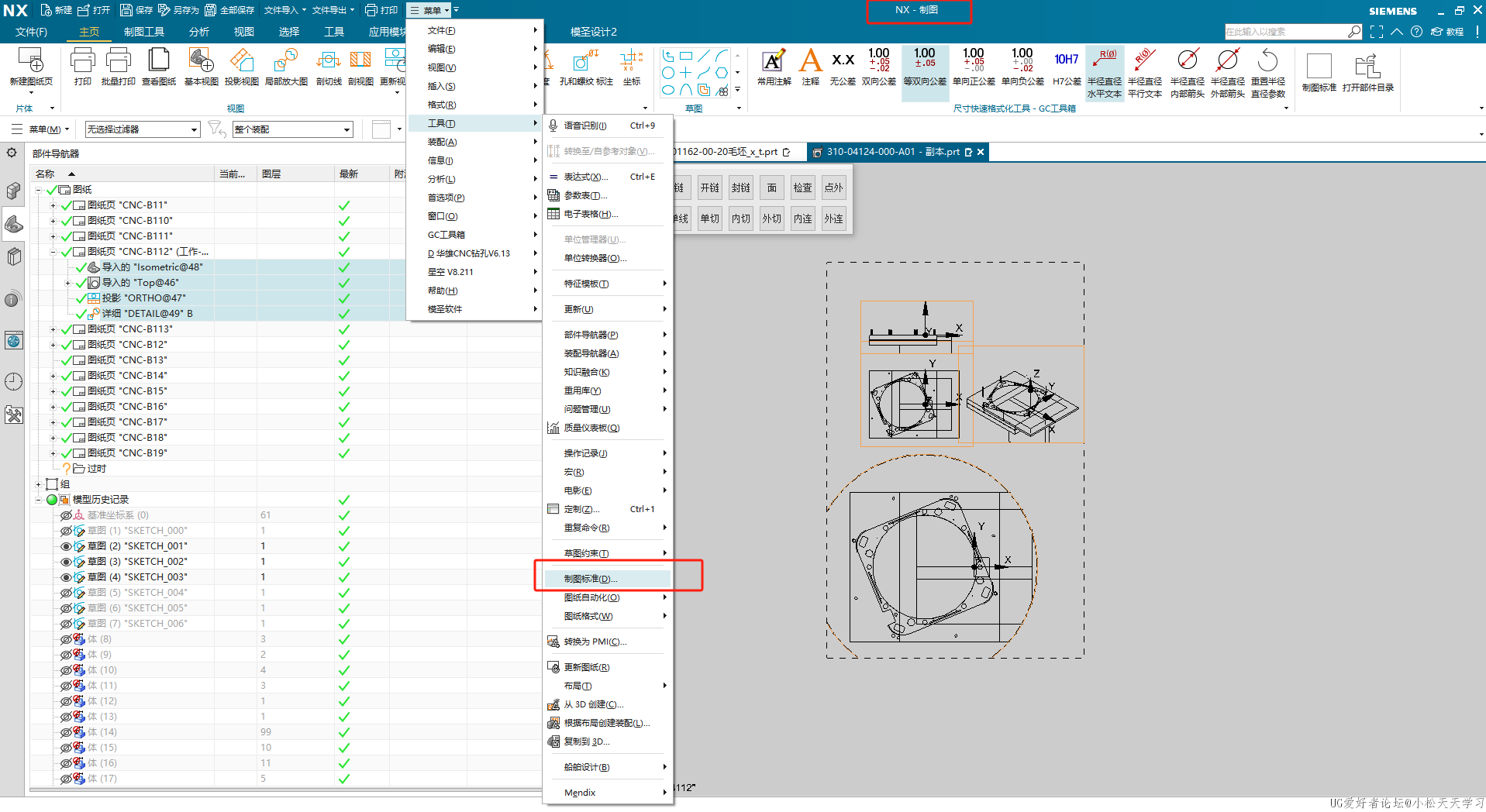Toggle checkmark of 投影 "ORTHO@47"
The width and height of the screenshot is (1486, 812).
[81, 298]
